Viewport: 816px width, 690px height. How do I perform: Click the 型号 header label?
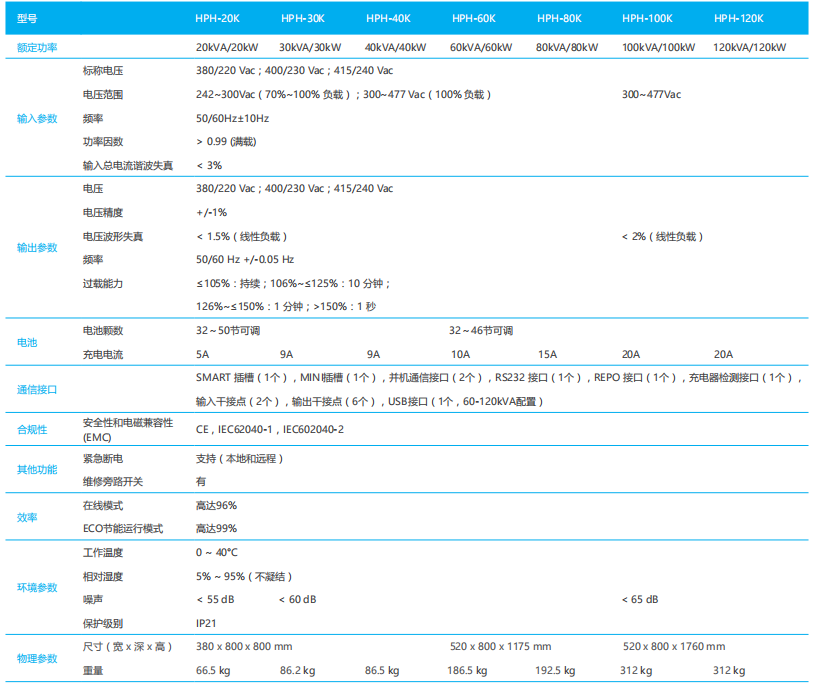pyautogui.click(x=27, y=19)
